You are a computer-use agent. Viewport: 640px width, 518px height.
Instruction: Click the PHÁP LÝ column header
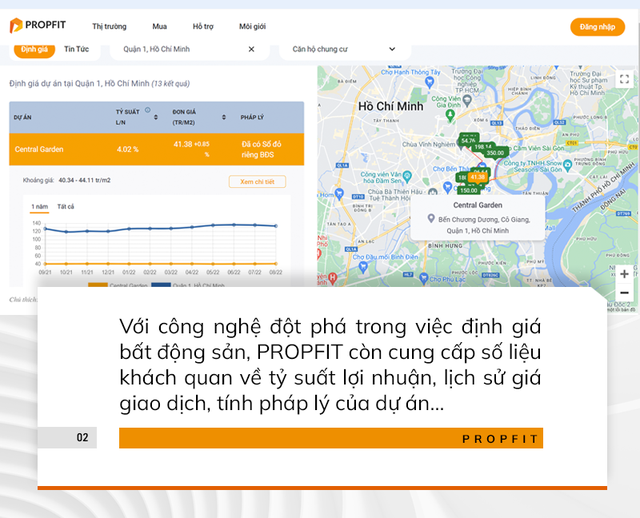252,117
